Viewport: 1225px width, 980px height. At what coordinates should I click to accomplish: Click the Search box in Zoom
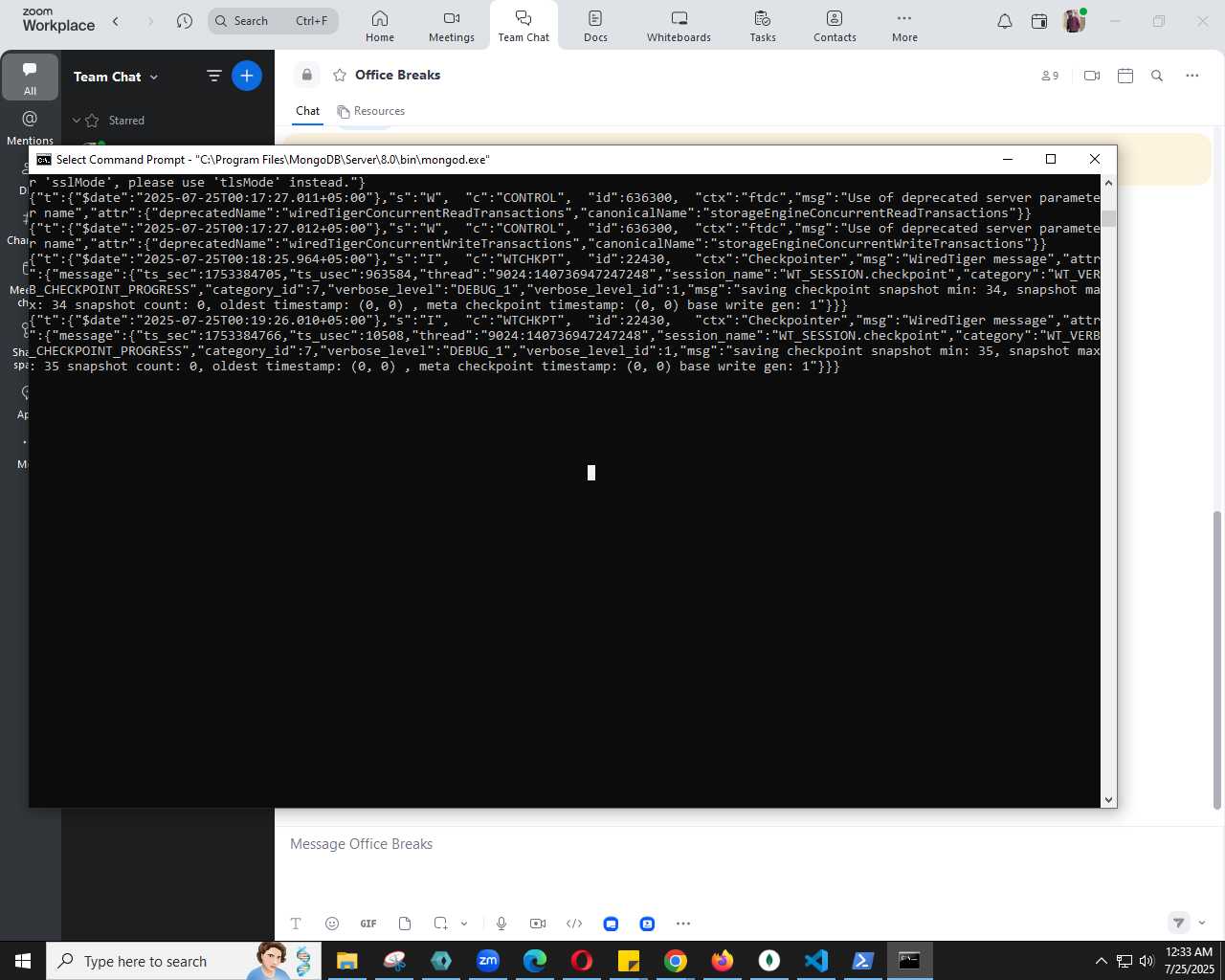pos(274,21)
